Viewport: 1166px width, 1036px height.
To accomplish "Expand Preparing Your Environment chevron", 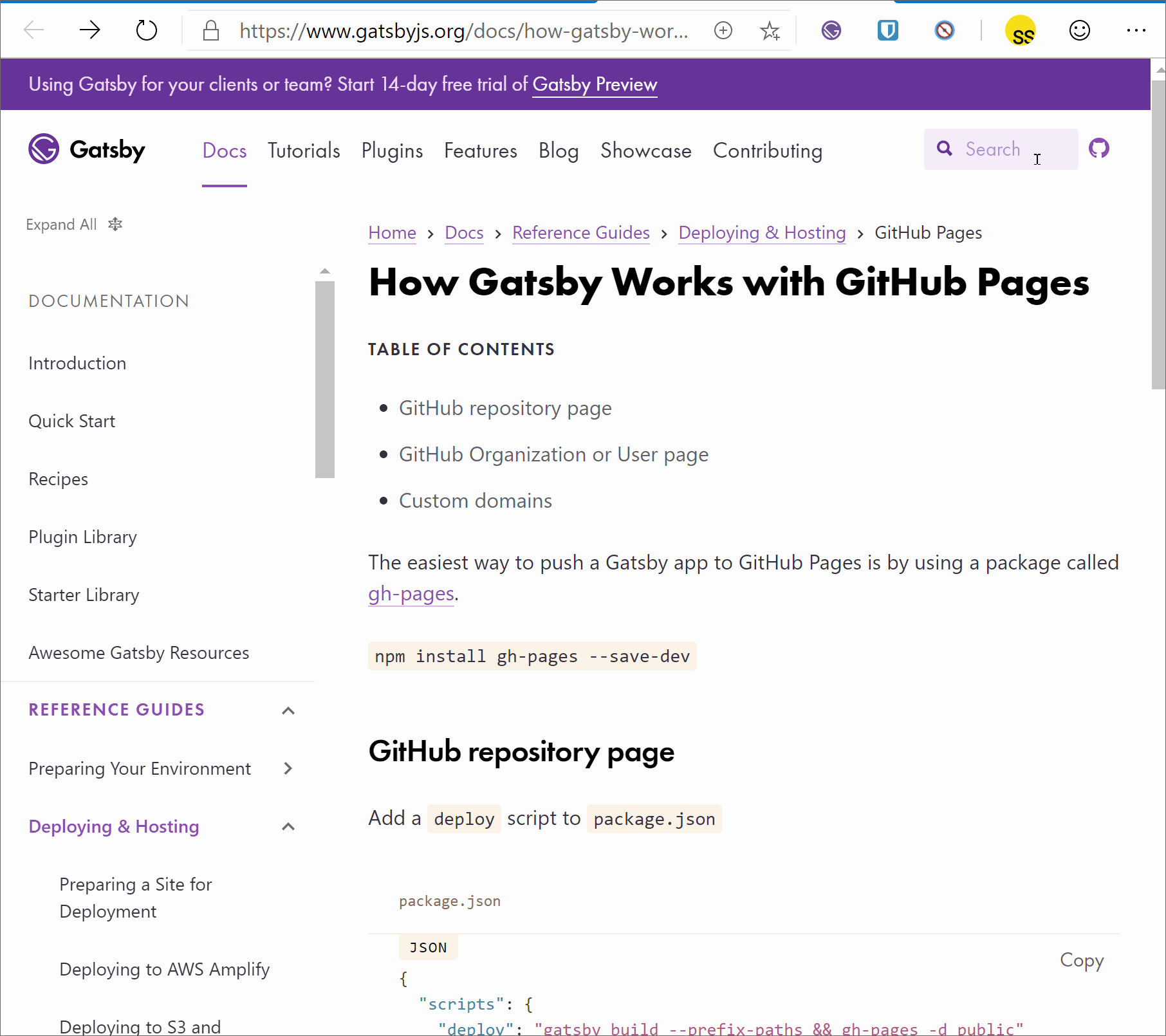I will point(288,768).
